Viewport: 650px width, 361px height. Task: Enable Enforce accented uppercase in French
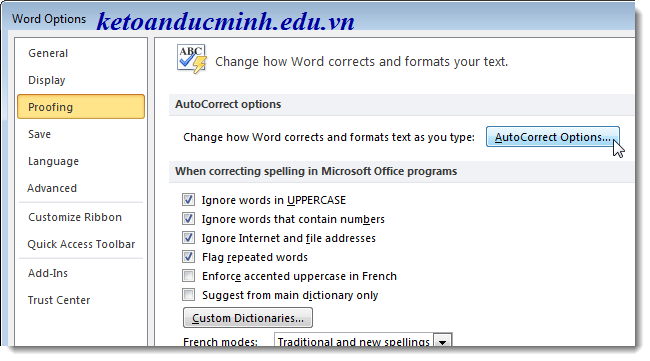pos(188,276)
